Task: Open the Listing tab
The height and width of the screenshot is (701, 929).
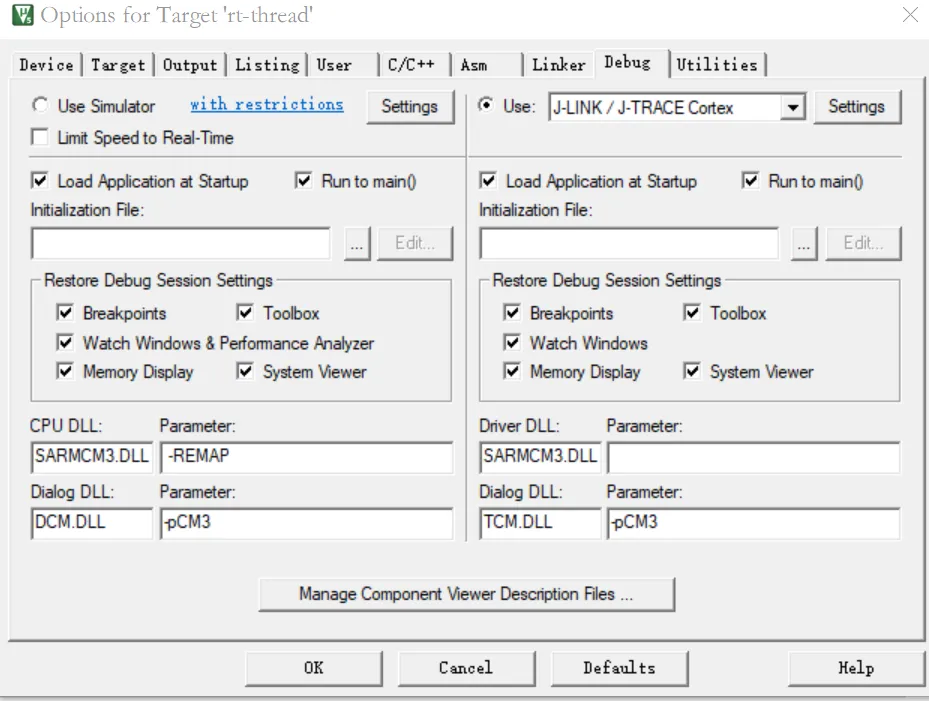Action: [x=267, y=65]
